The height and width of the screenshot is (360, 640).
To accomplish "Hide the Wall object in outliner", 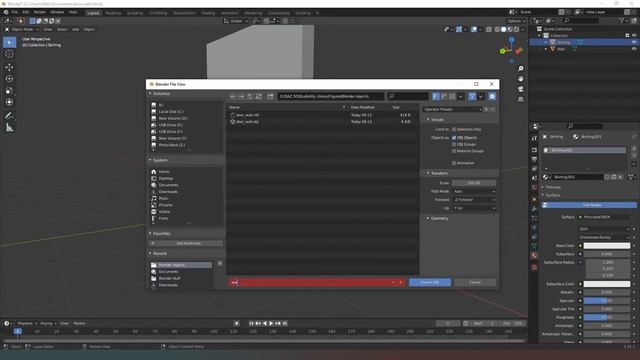I will tap(634, 49).
